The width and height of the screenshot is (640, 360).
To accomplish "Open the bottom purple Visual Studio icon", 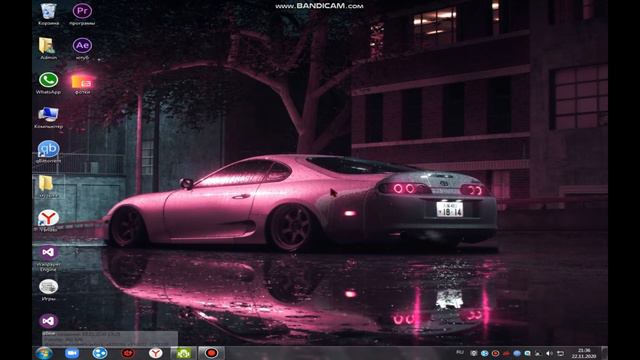I will 48,321.
